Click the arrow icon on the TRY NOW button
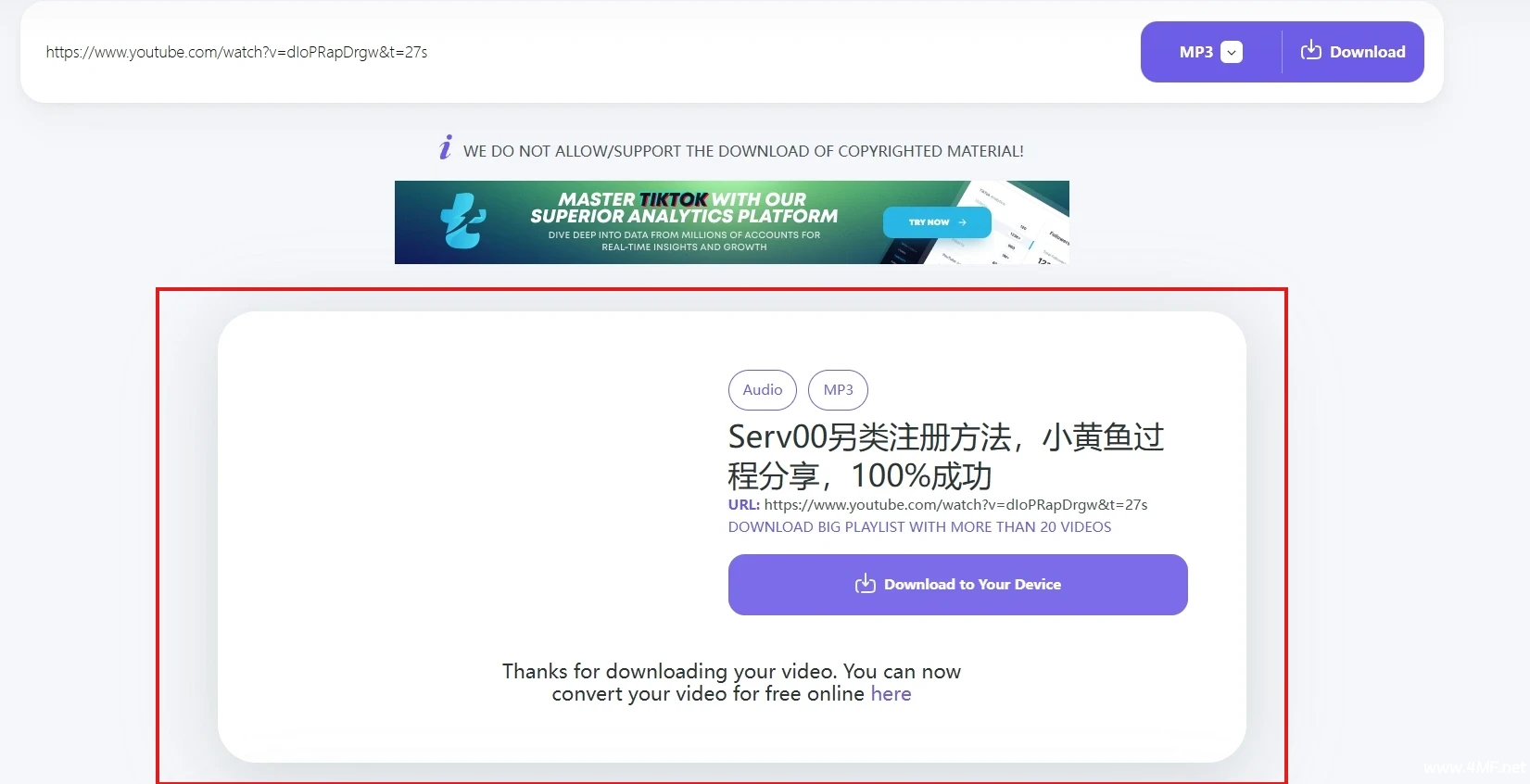Image resolution: width=1530 pixels, height=784 pixels. click(963, 222)
